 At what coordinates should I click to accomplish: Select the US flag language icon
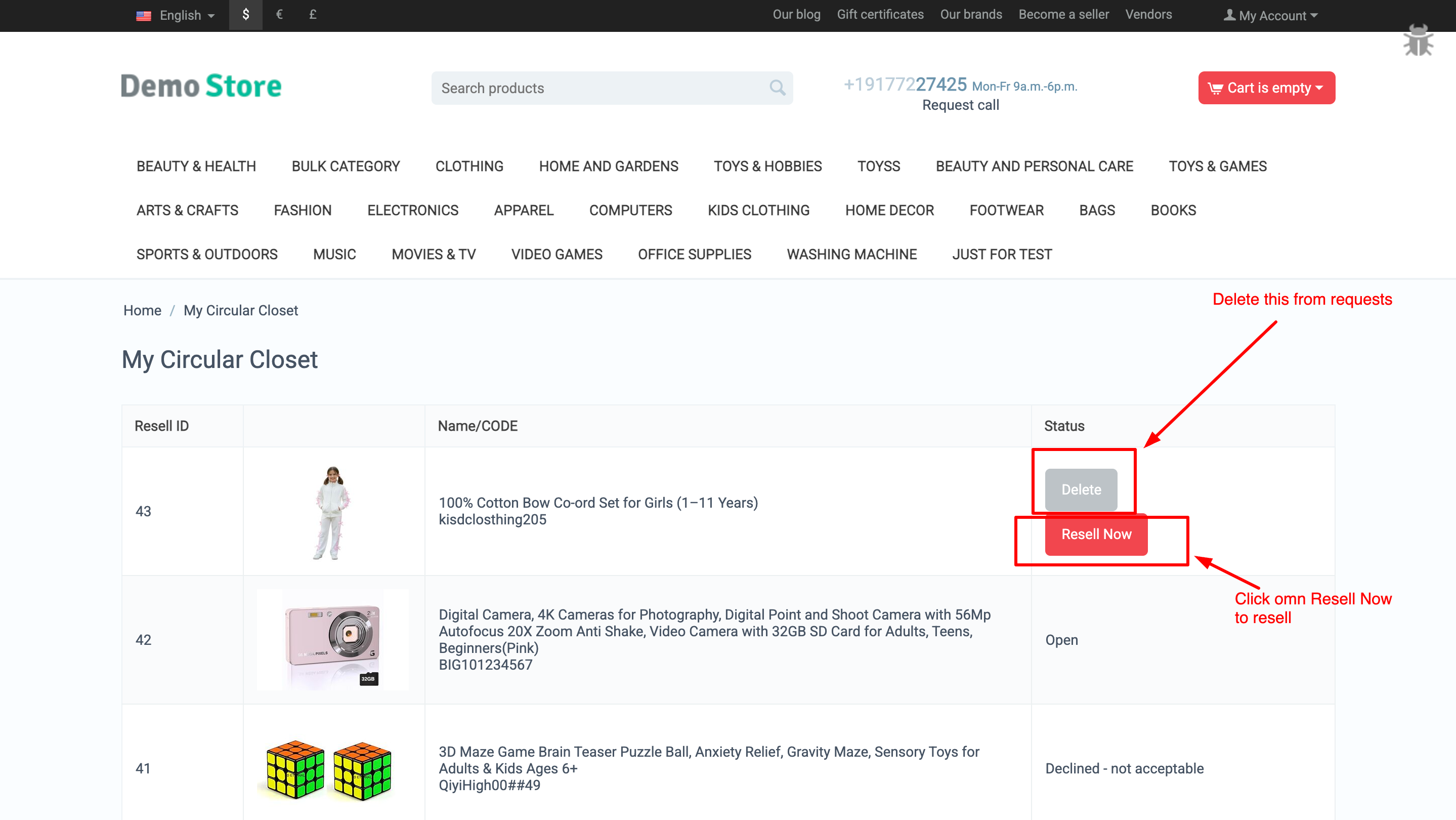tap(144, 15)
